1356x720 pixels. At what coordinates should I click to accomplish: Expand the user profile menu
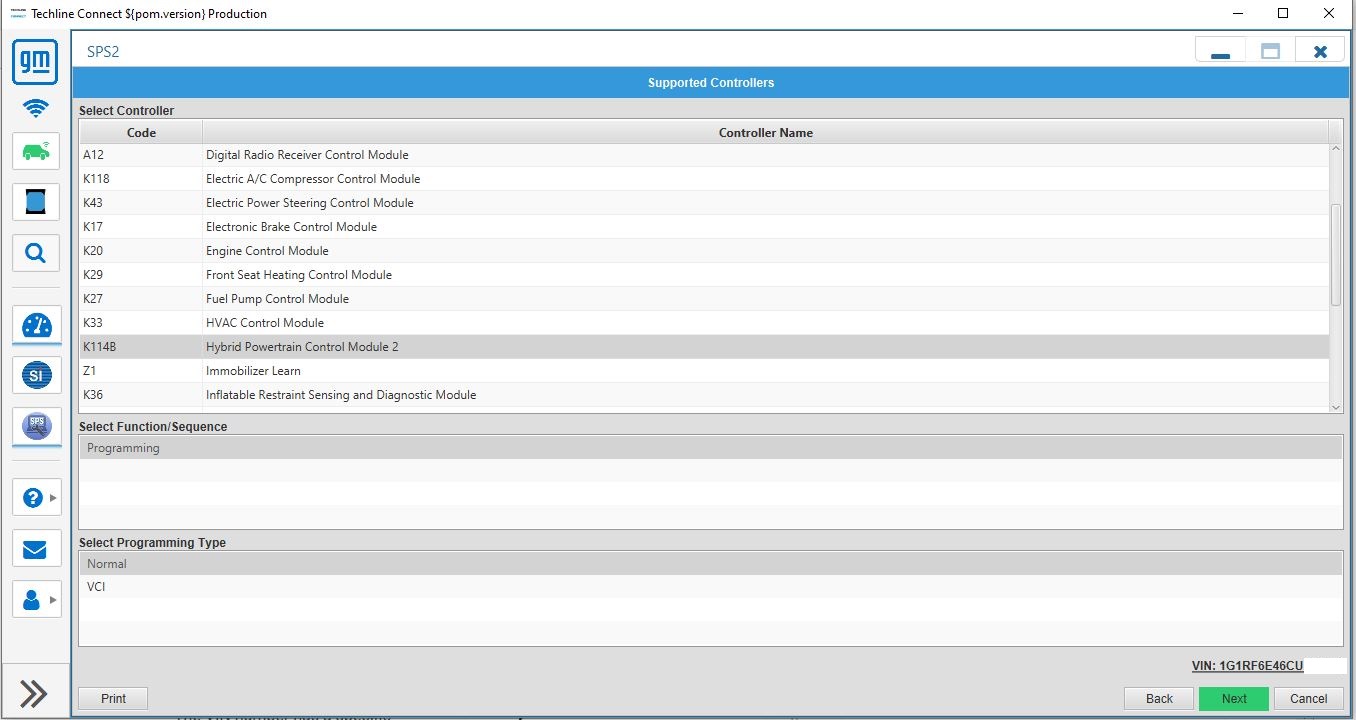(x=36, y=599)
